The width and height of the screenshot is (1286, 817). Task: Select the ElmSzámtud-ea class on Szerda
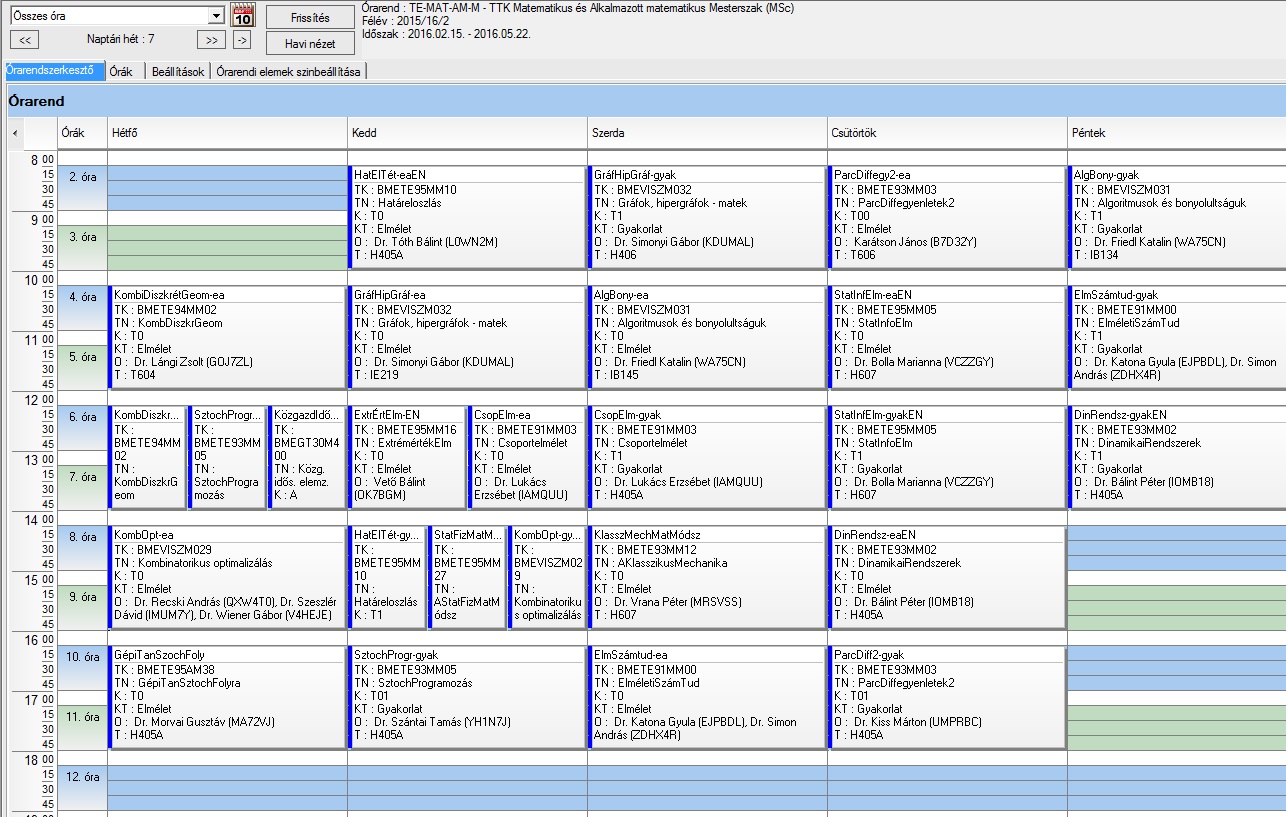coord(707,697)
